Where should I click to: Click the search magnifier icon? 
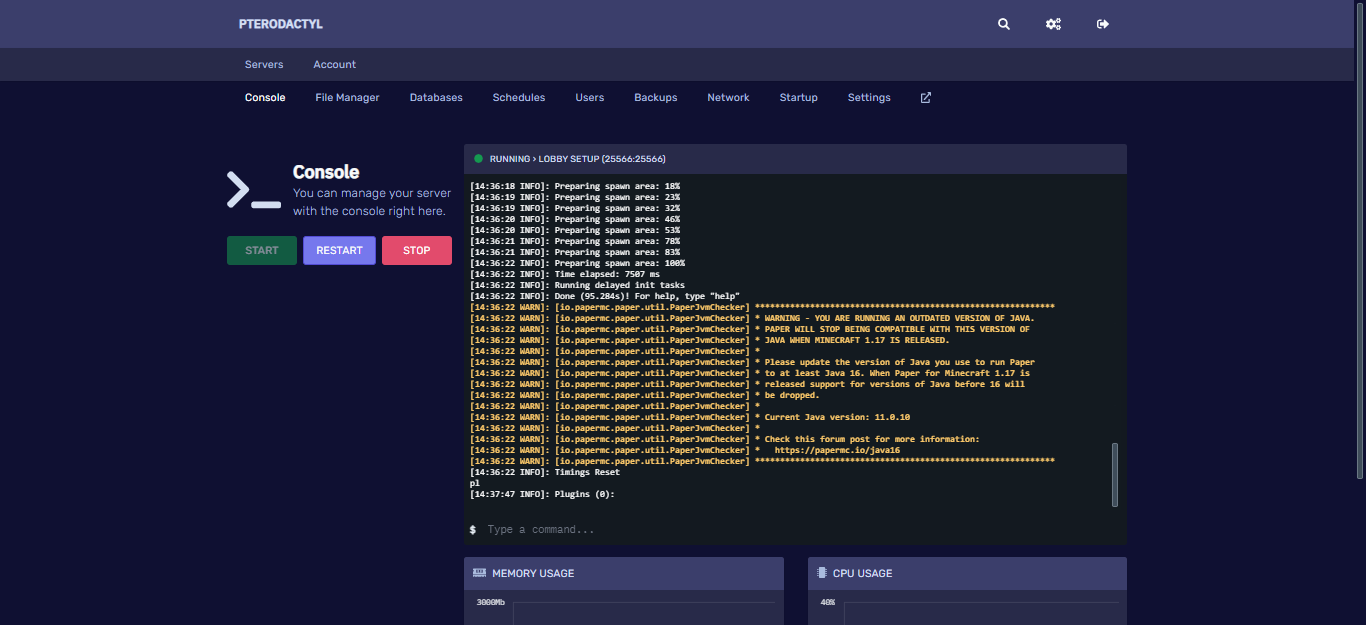(1004, 24)
